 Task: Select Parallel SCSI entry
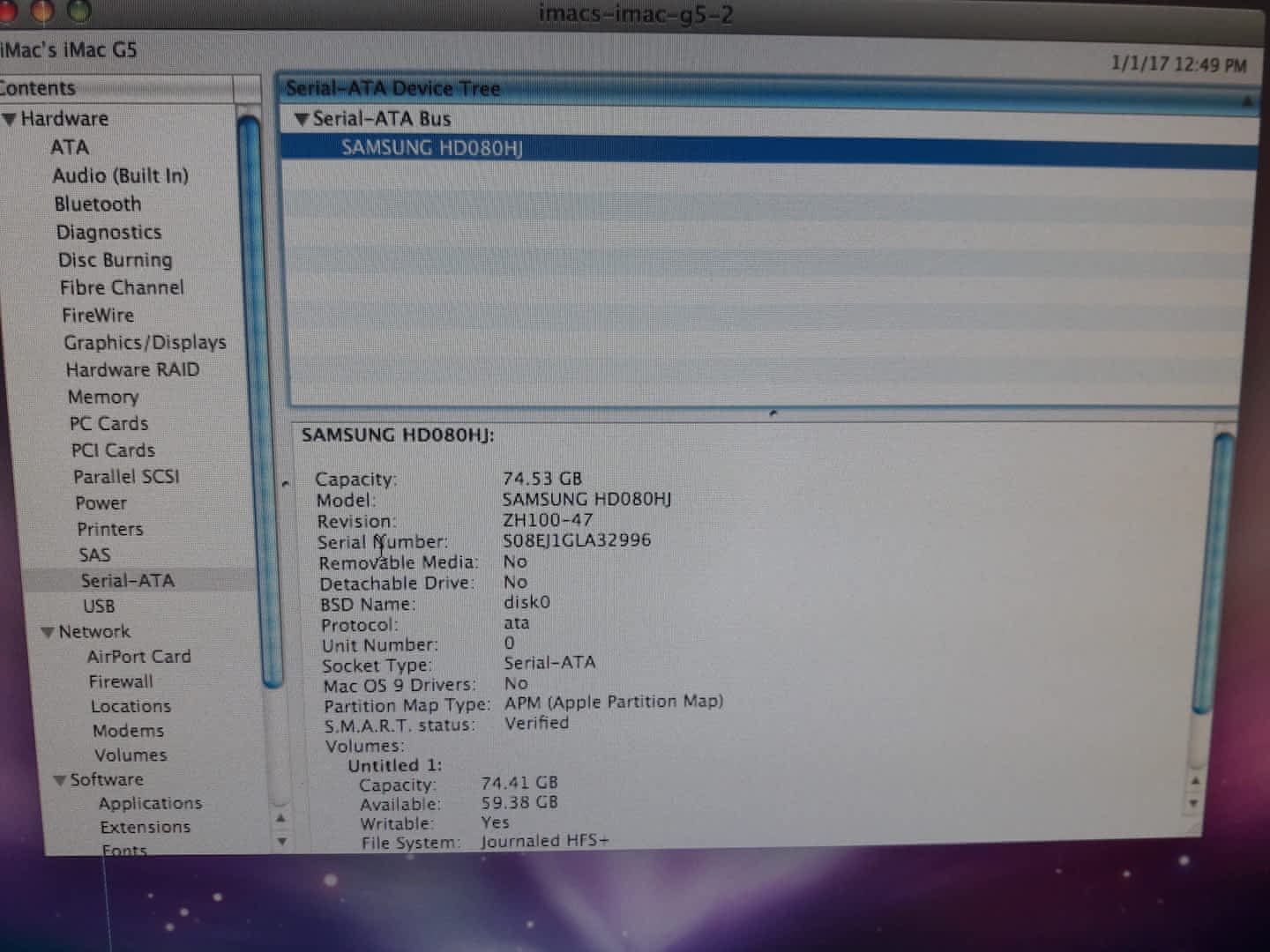pos(126,476)
